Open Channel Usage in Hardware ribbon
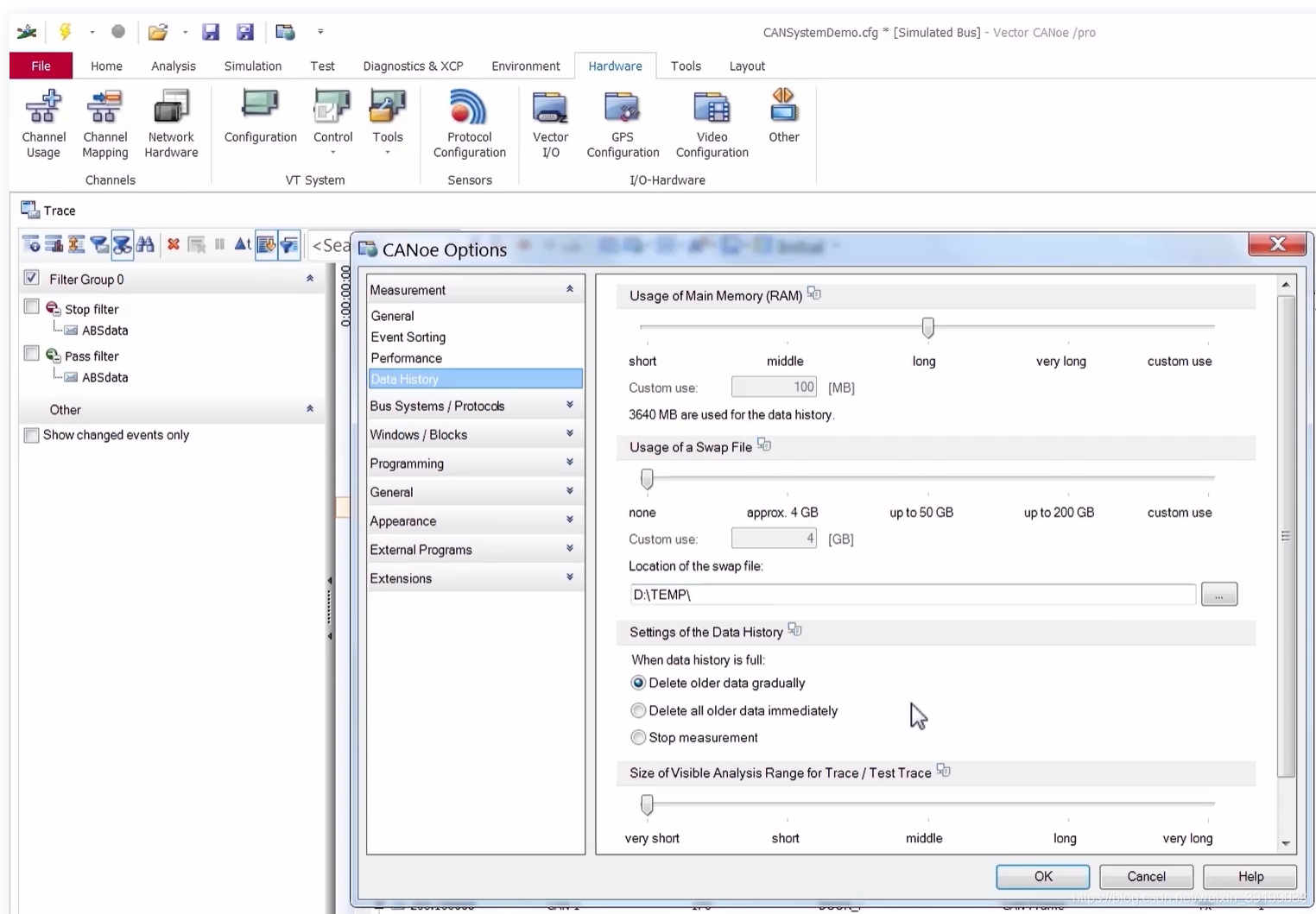 click(43, 123)
